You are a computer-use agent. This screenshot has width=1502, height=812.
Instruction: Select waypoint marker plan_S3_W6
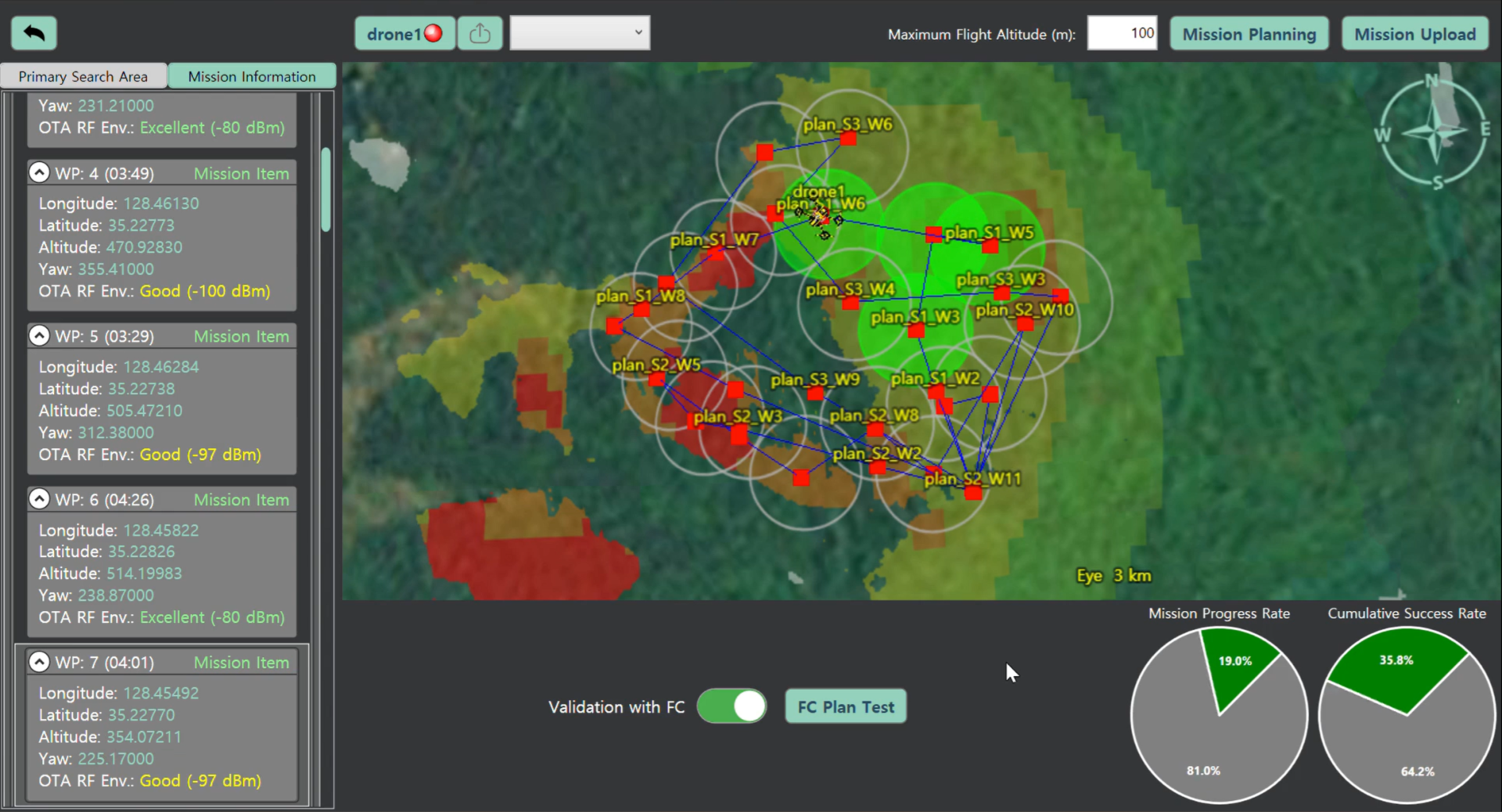(x=848, y=138)
